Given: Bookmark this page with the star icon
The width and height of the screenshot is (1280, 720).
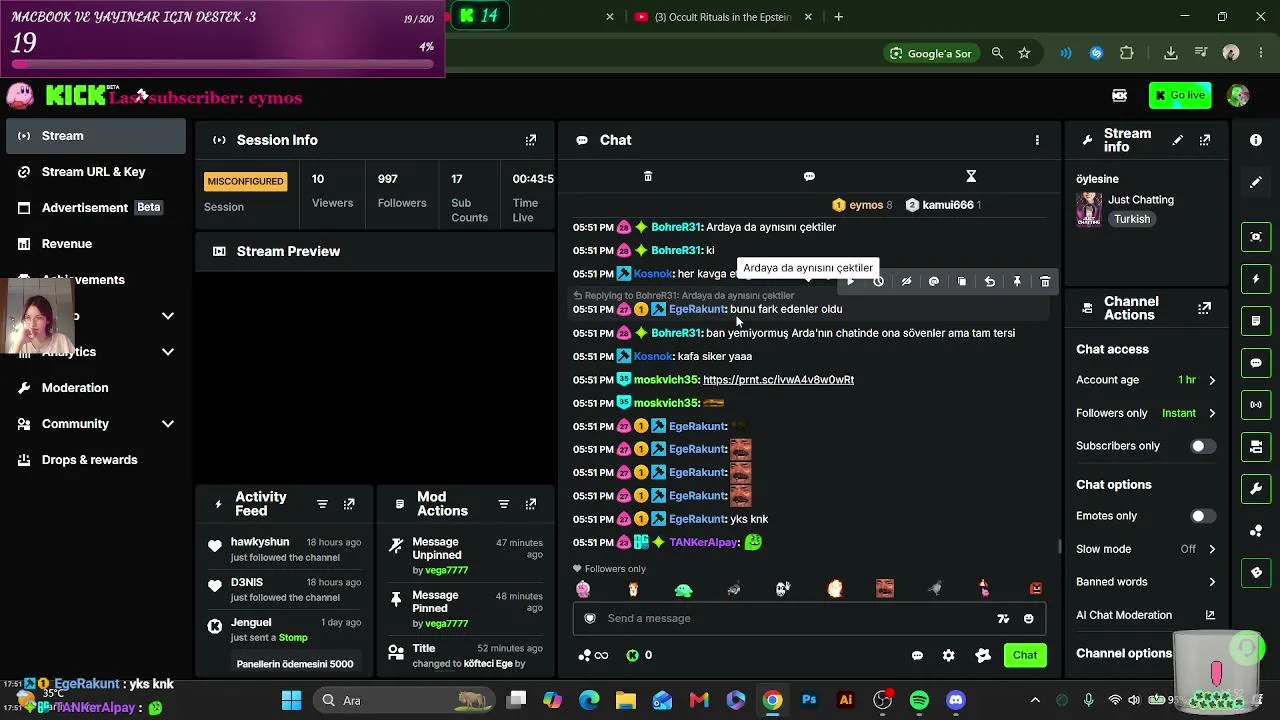Looking at the screenshot, I should point(1024,53).
